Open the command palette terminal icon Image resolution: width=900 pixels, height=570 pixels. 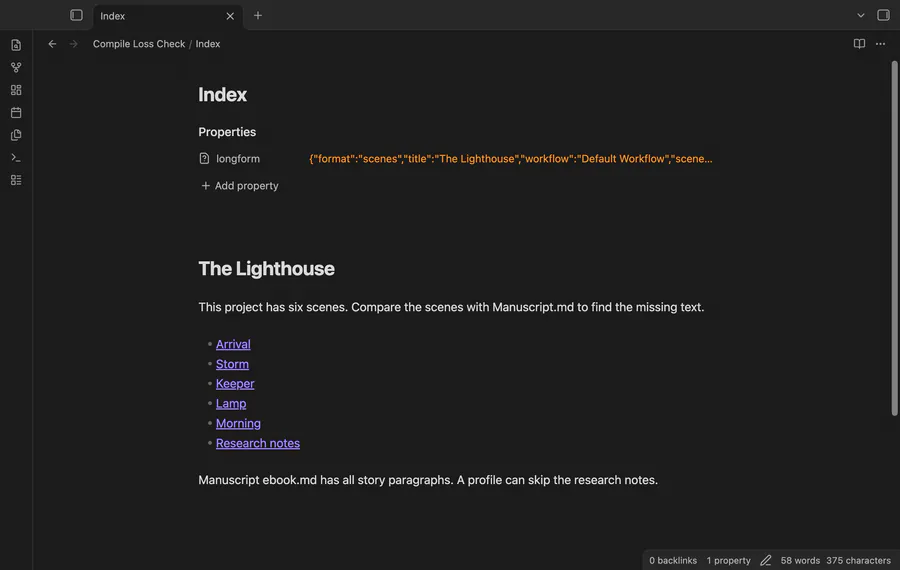coord(16,157)
